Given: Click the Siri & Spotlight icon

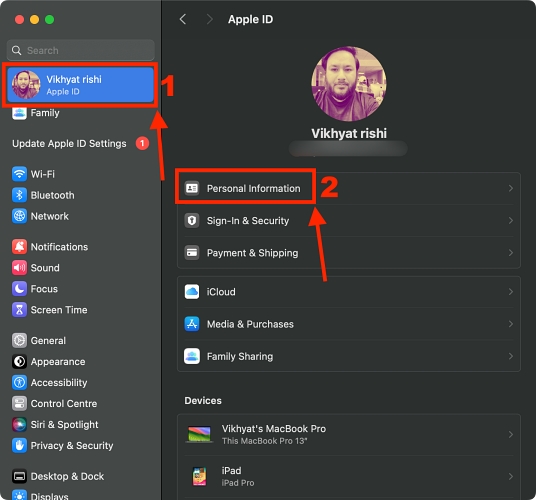Looking at the screenshot, I should click(19, 424).
